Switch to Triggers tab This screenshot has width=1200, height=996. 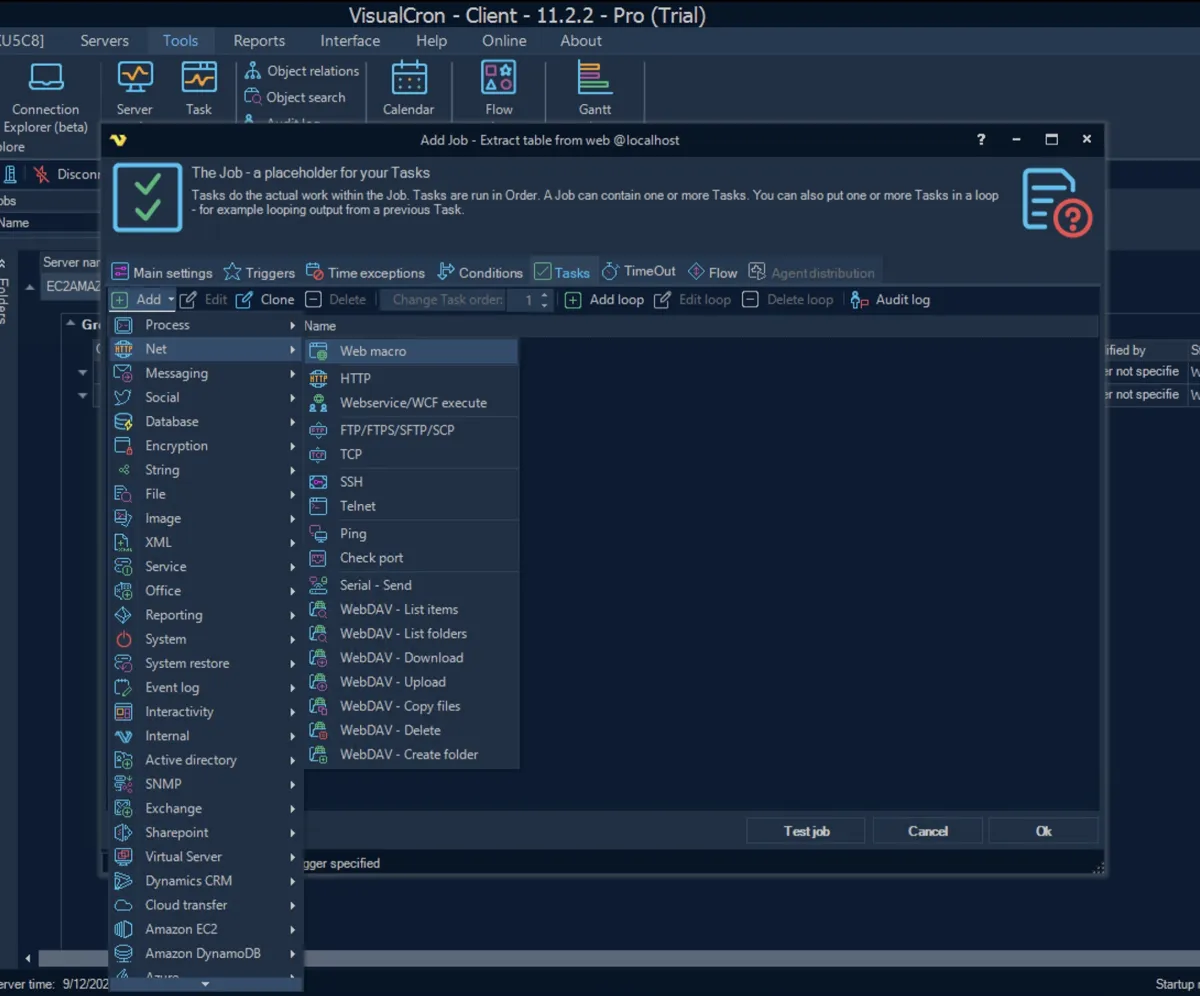(259, 272)
